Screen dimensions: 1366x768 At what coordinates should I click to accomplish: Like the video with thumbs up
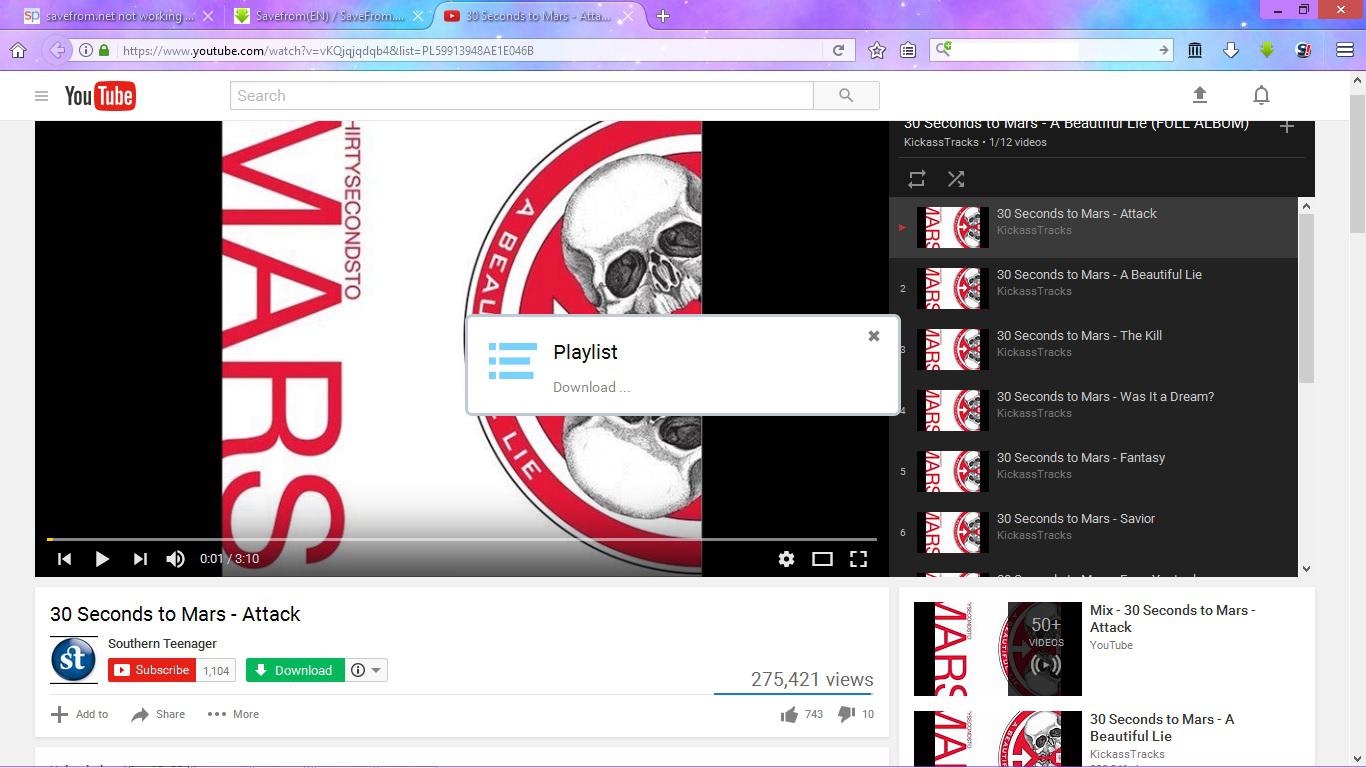(x=789, y=714)
